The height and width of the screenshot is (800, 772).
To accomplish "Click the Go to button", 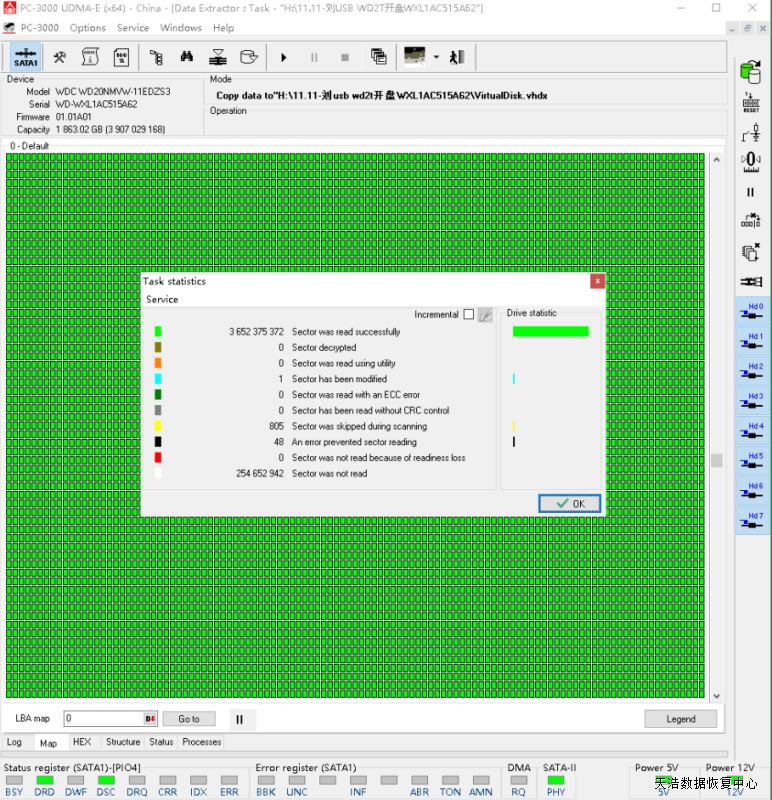I will 189,719.
